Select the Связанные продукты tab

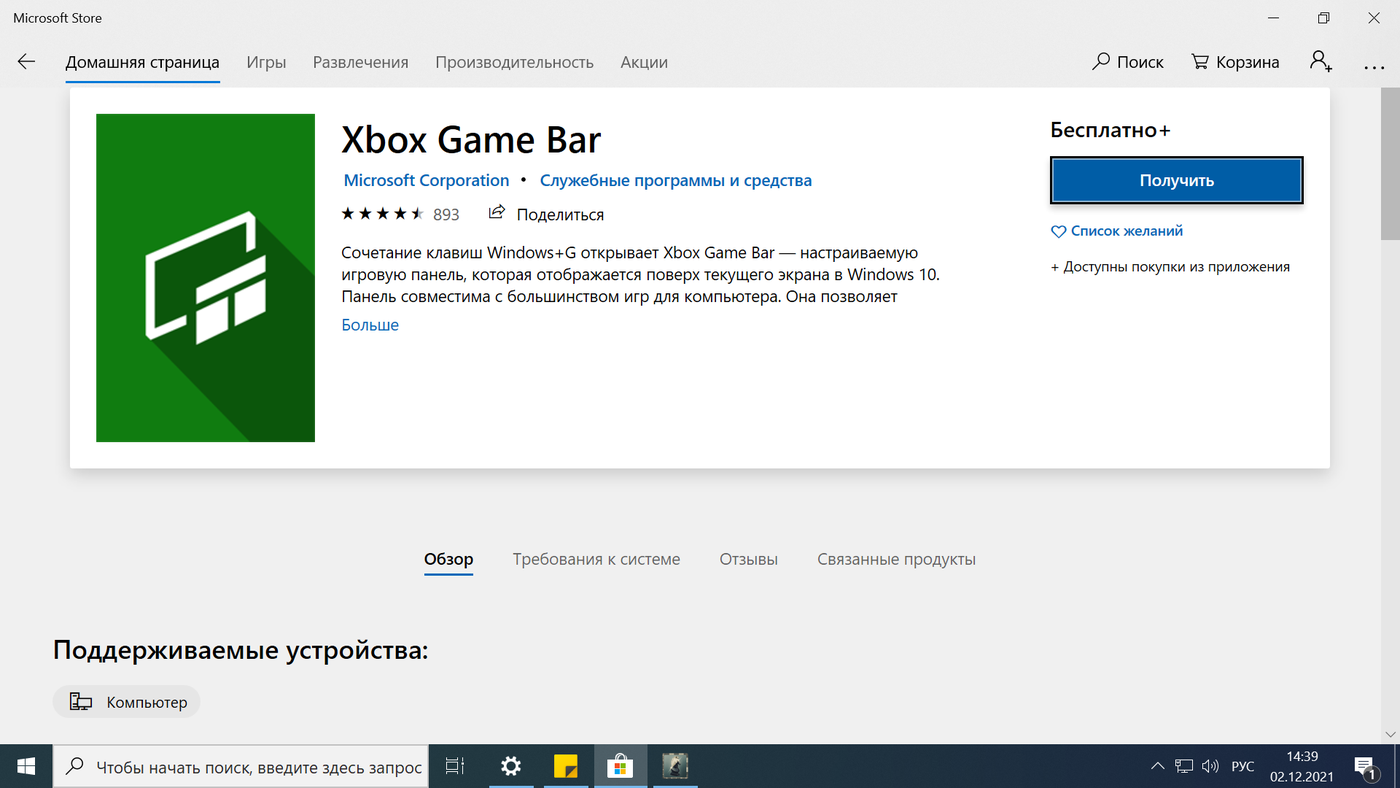(x=897, y=560)
